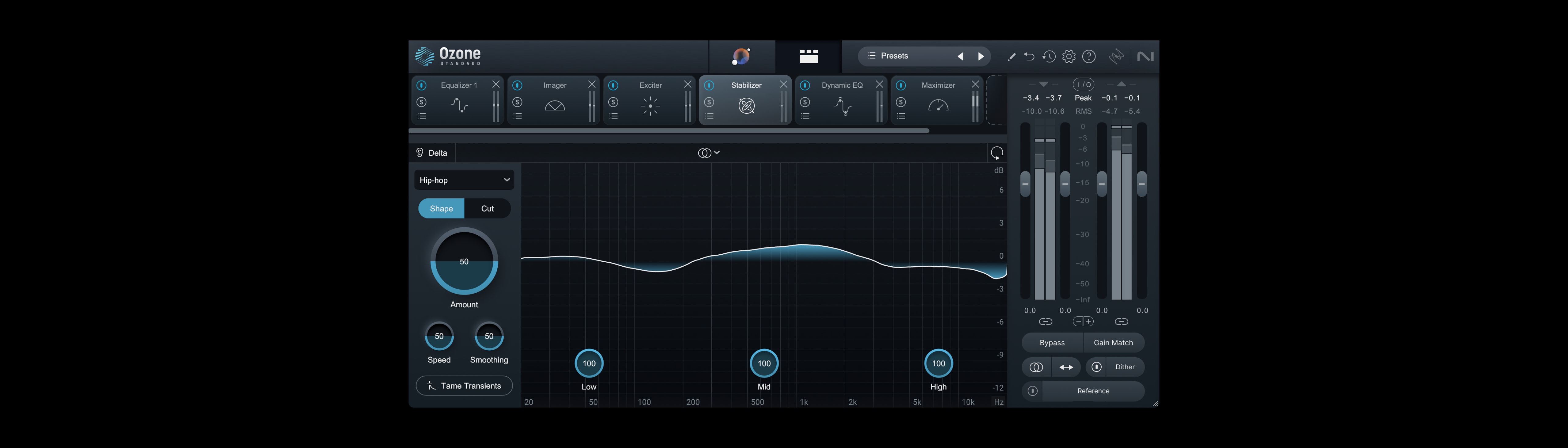Remove the Imager module
This screenshot has height=448, width=1568.
point(592,85)
